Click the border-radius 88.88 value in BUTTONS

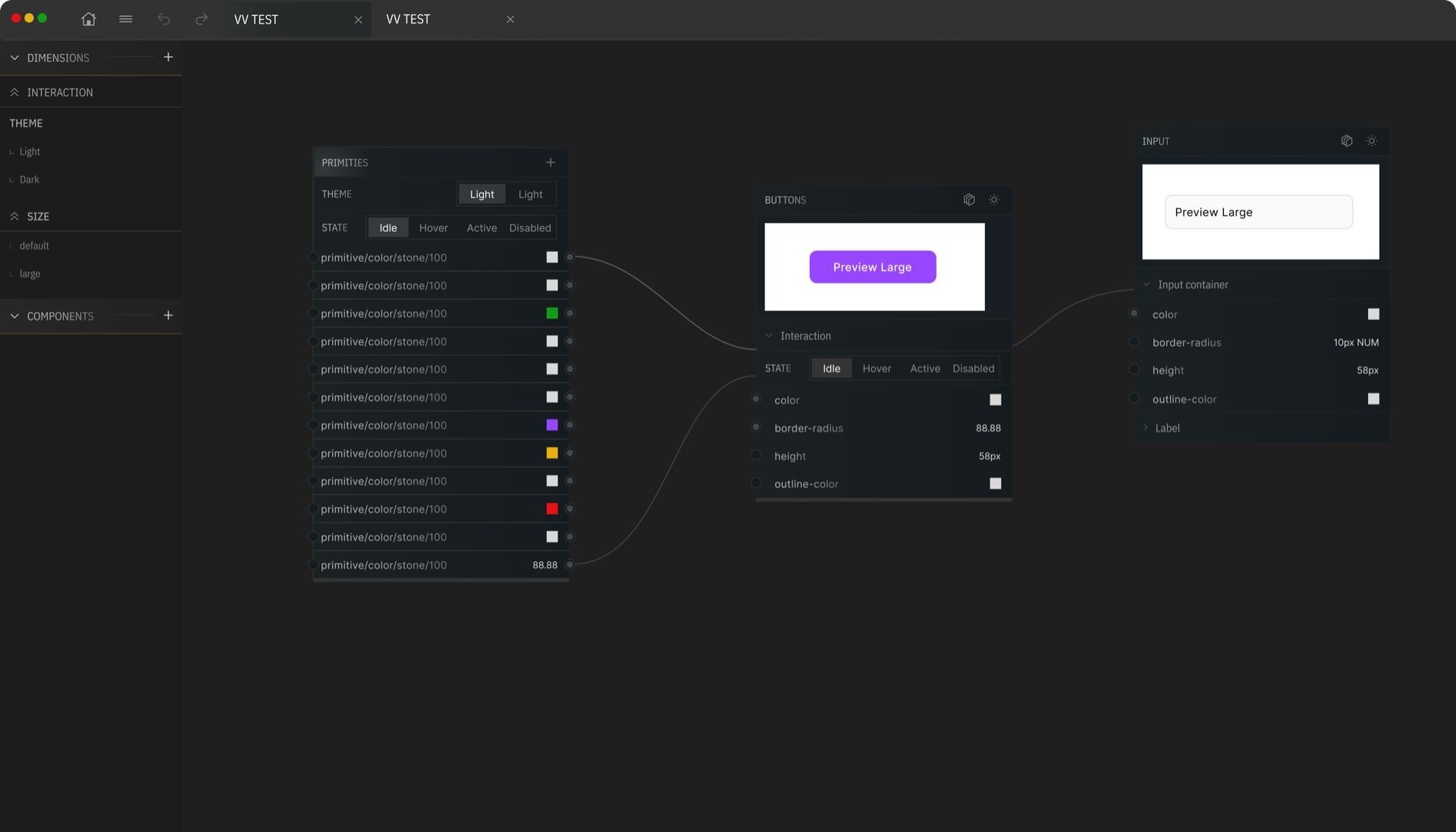click(988, 428)
